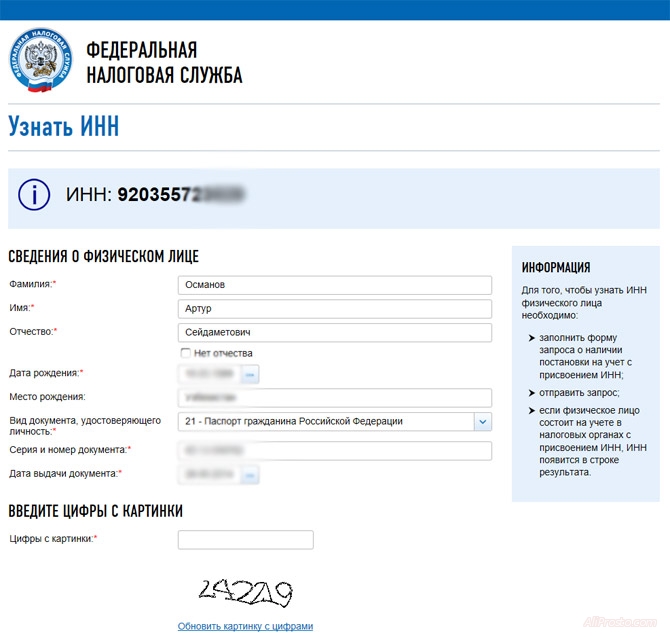Screen dimensions: 670x637
Task: Click the Федеральная налоговая служба header title
Action: tap(164, 63)
